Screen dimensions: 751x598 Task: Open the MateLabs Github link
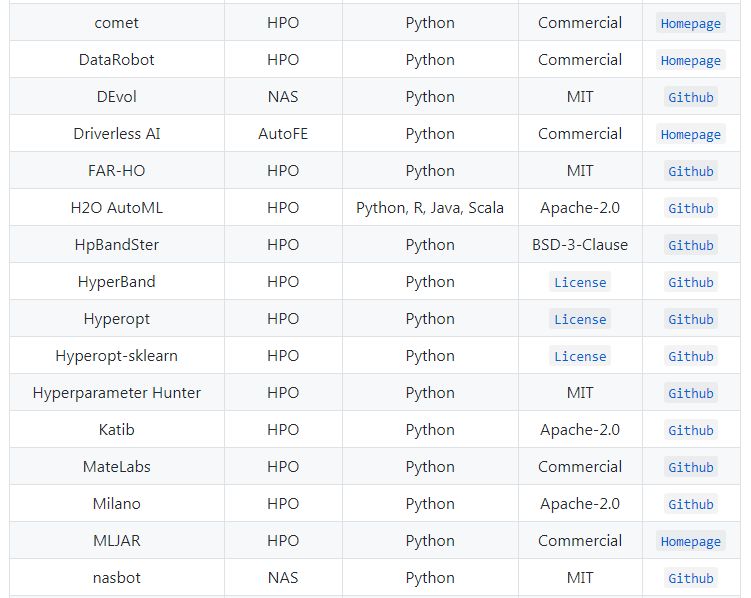pyautogui.click(x=690, y=467)
